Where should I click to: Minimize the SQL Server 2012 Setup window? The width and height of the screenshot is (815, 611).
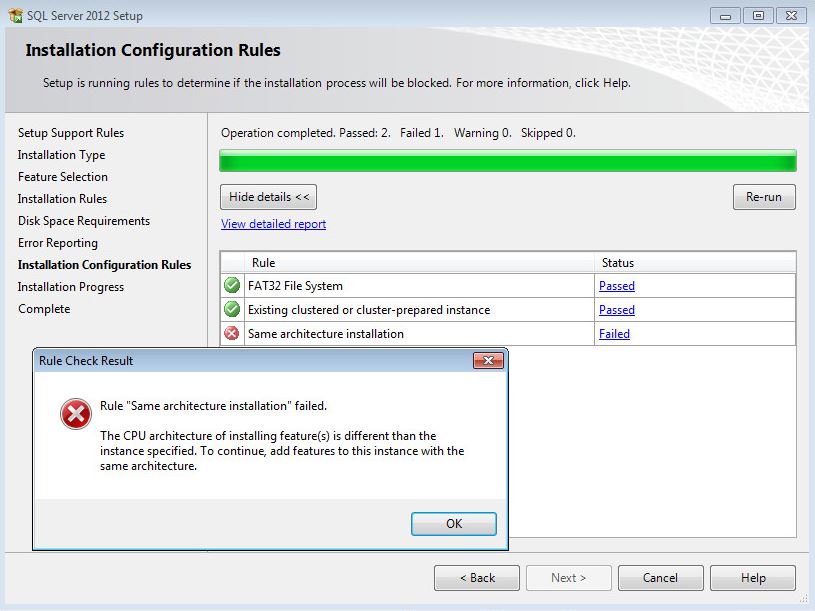tap(726, 16)
